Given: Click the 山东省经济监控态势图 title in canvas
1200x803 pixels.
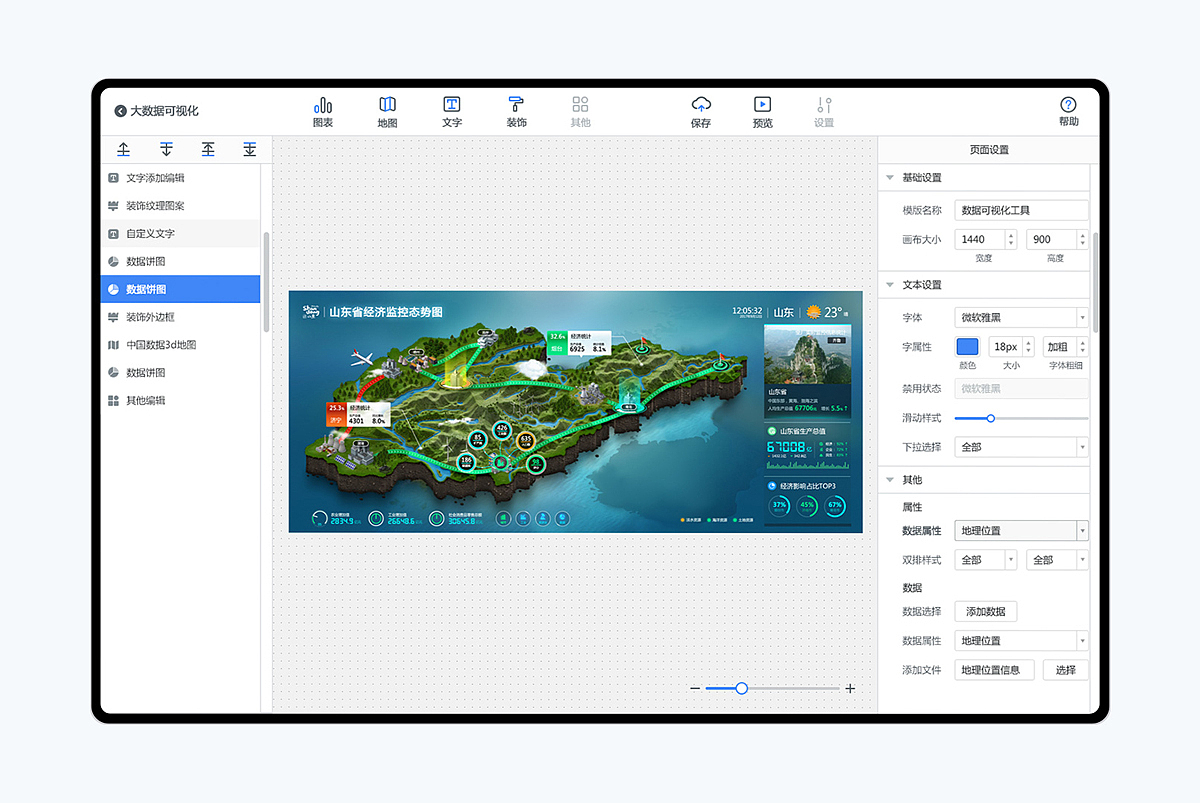Looking at the screenshot, I should pos(385,312).
